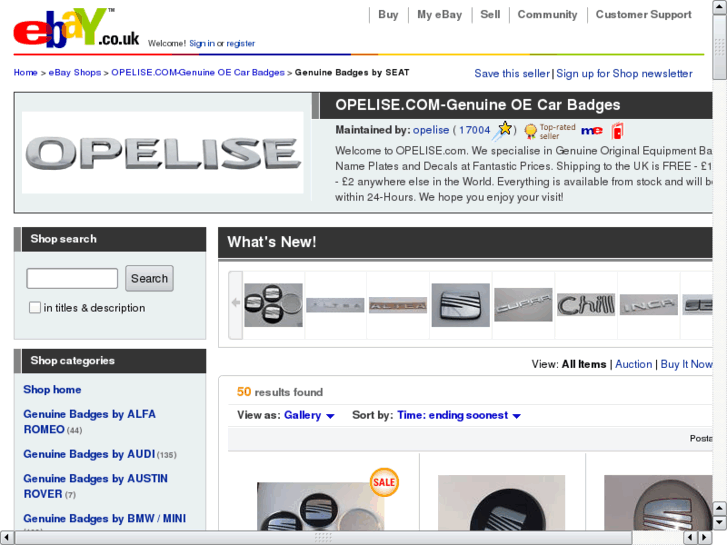Screen dimensions: 727x545
Task: Click the Top-rated seller ribbon icon
Action: 530,131
